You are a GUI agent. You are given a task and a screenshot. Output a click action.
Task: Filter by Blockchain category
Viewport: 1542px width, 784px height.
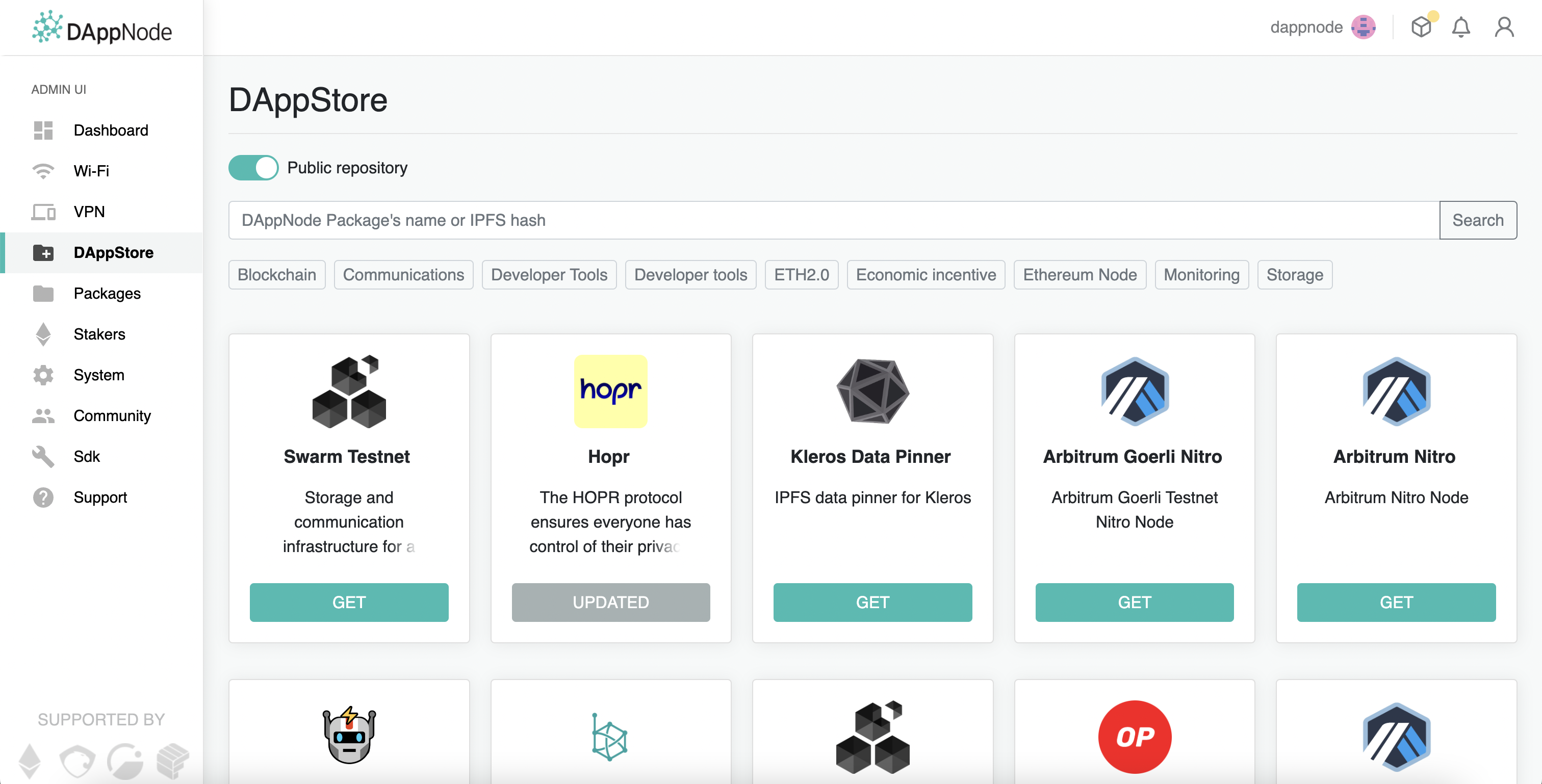pyautogui.click(x=277, y=275)
